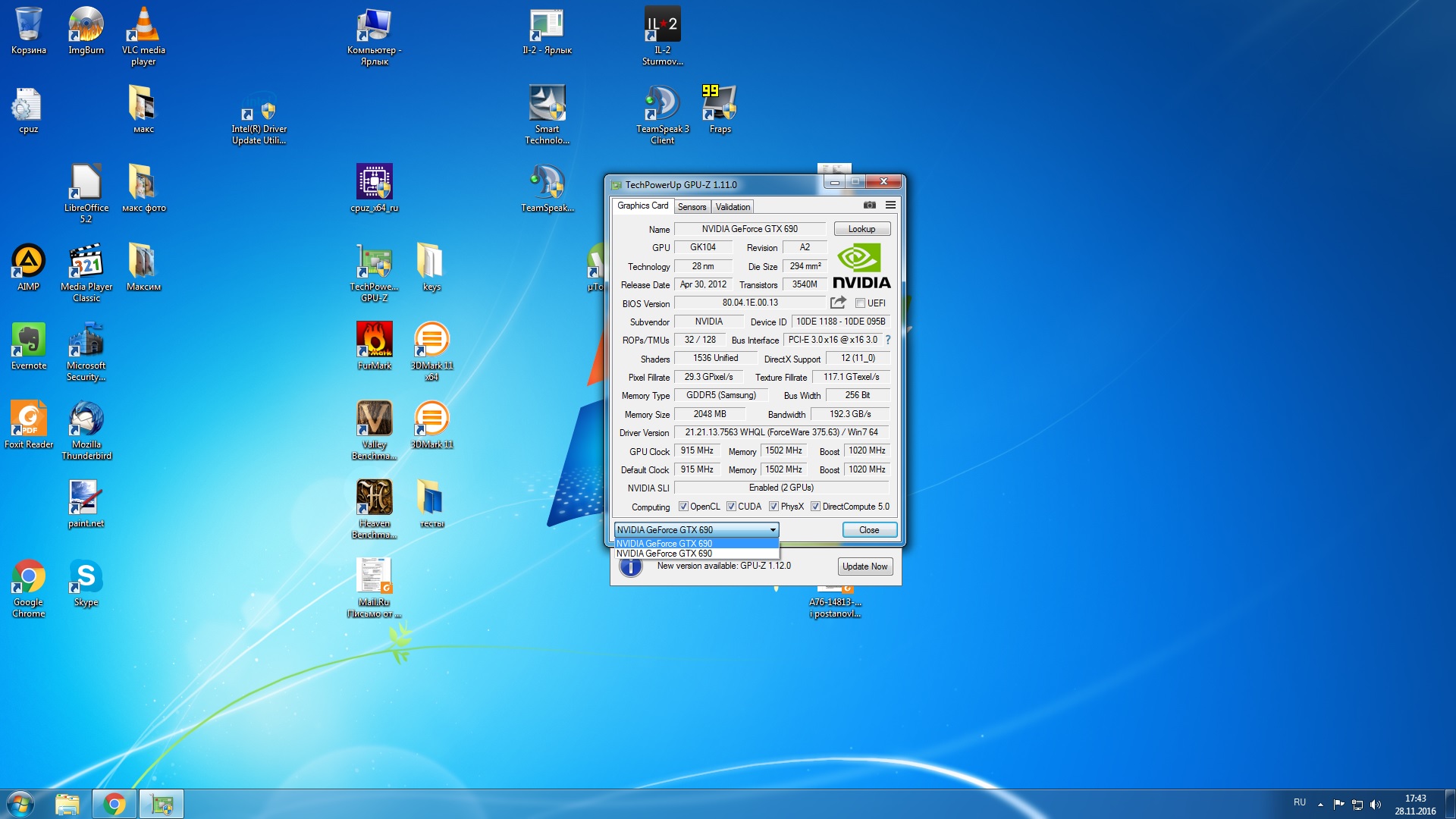Select the cpuz desktop icon

coord(28,110)
